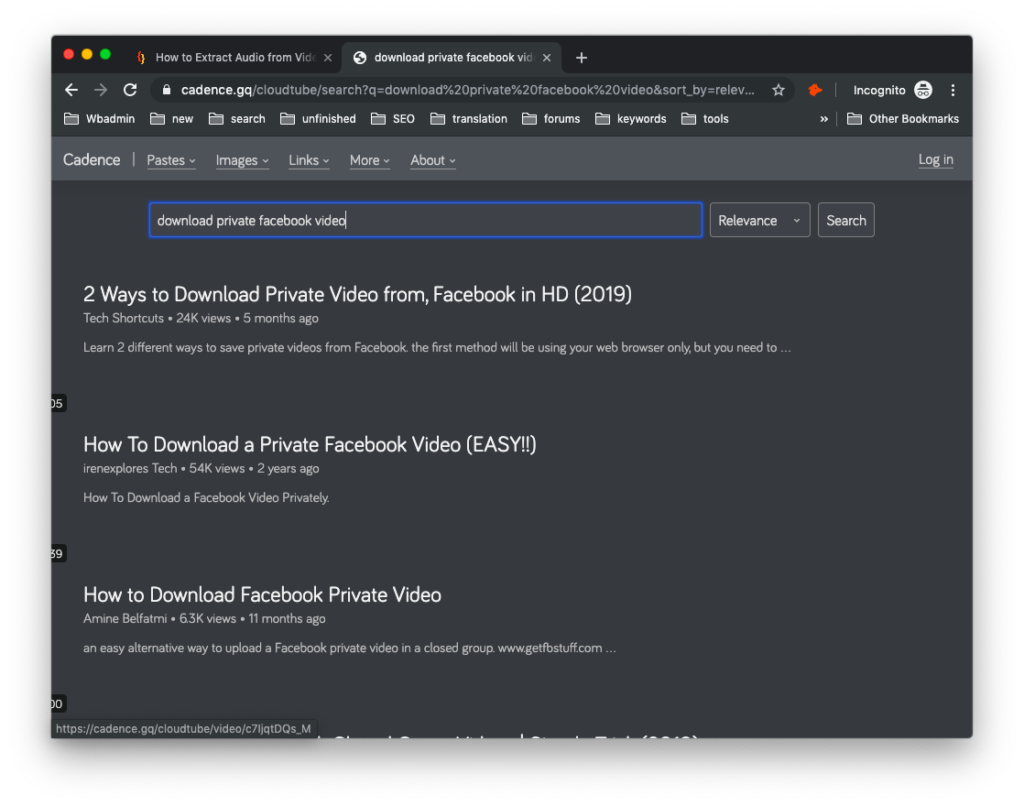Click the address bar URL
Viewport: 1024px width, 806px height.
point(468,90)
